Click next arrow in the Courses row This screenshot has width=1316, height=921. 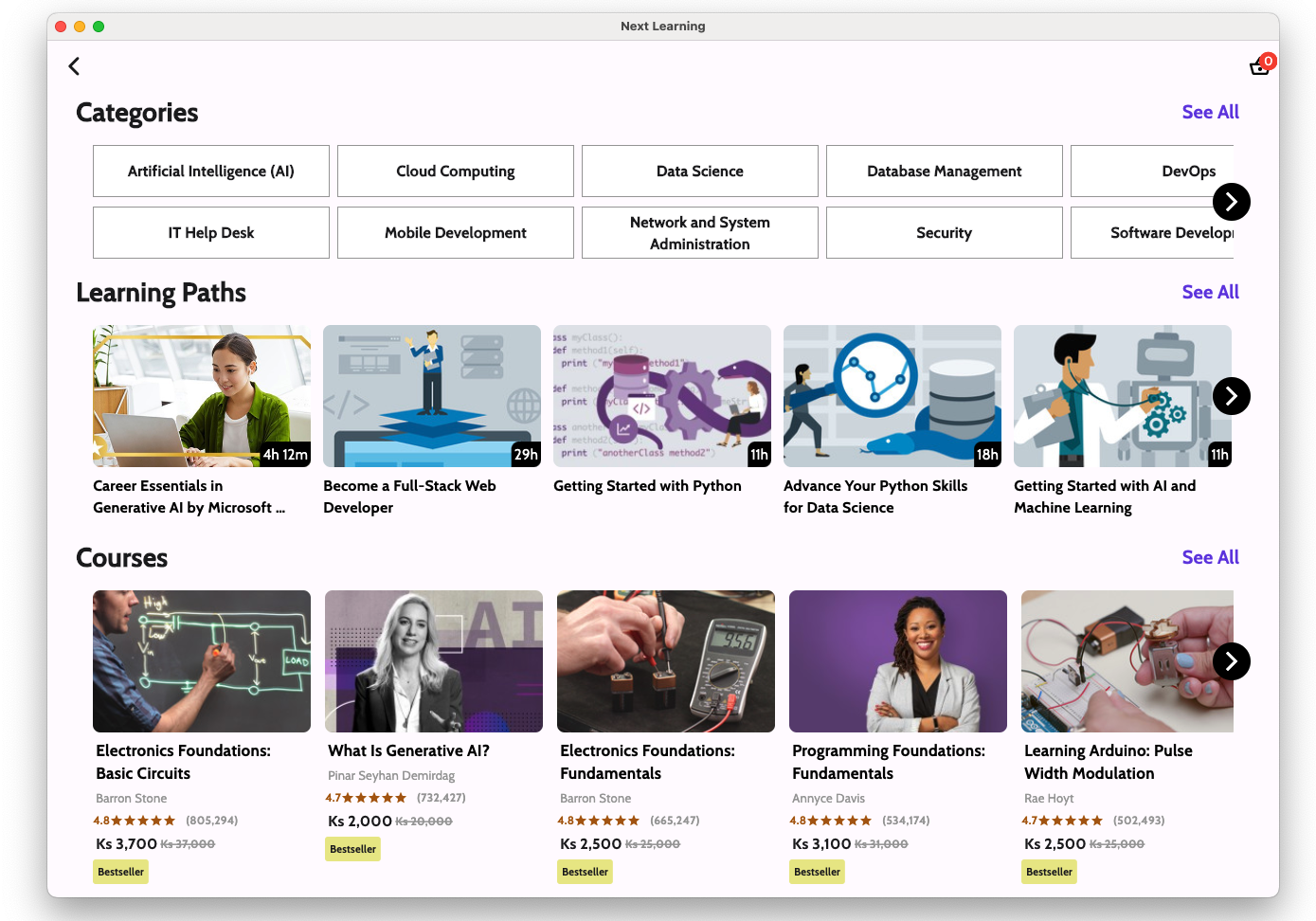[1231, 661]
